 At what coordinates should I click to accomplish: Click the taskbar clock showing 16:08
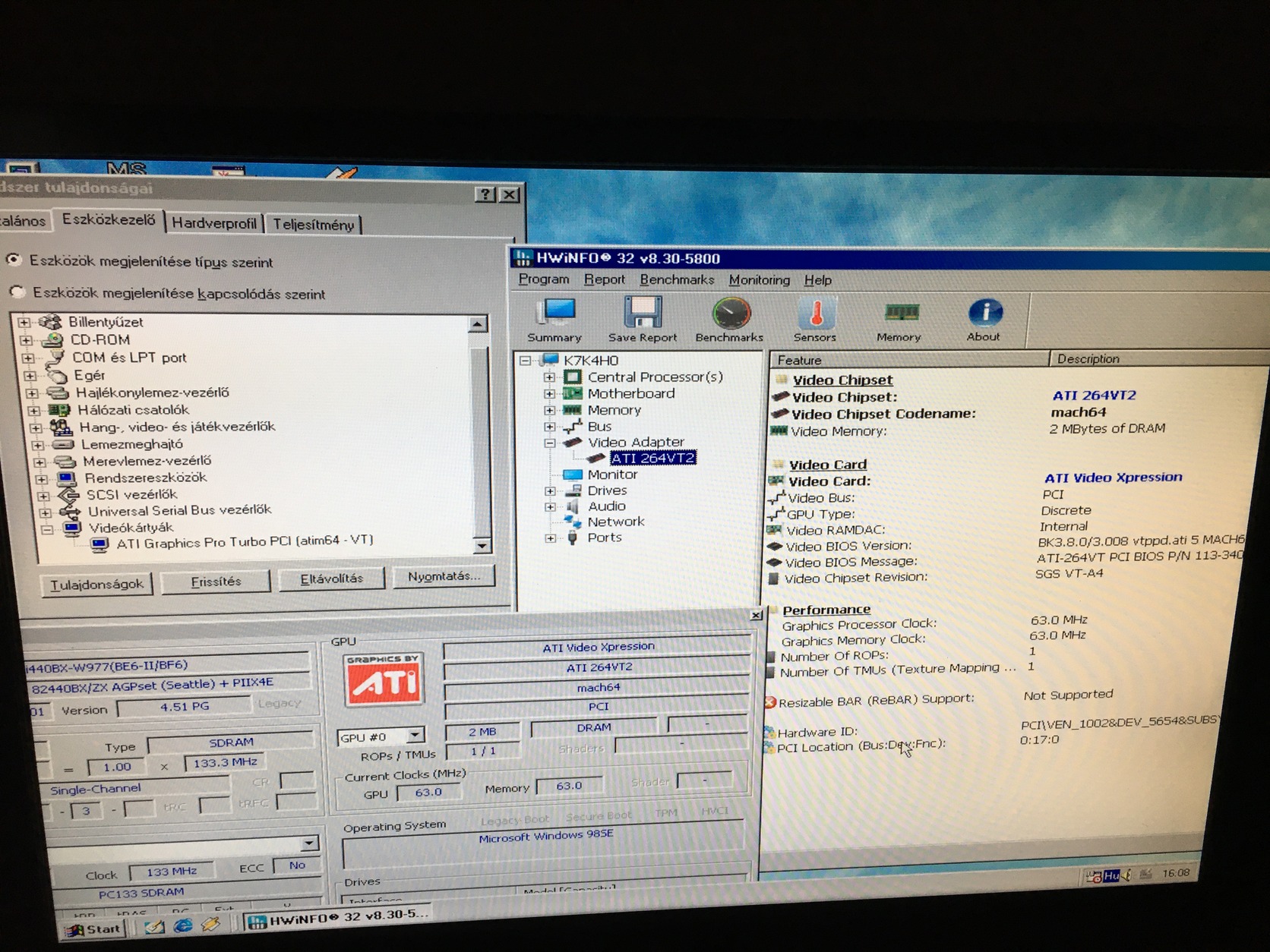coord(1176,873)
